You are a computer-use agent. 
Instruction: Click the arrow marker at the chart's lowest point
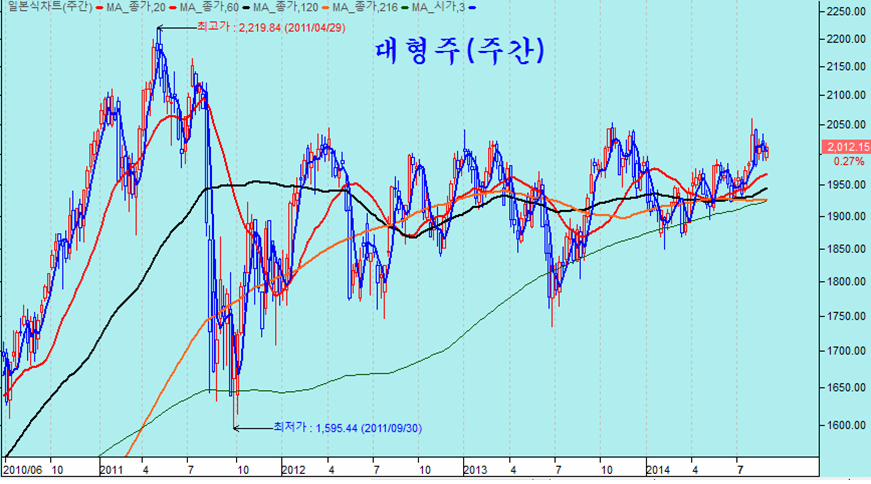[237, 428]
